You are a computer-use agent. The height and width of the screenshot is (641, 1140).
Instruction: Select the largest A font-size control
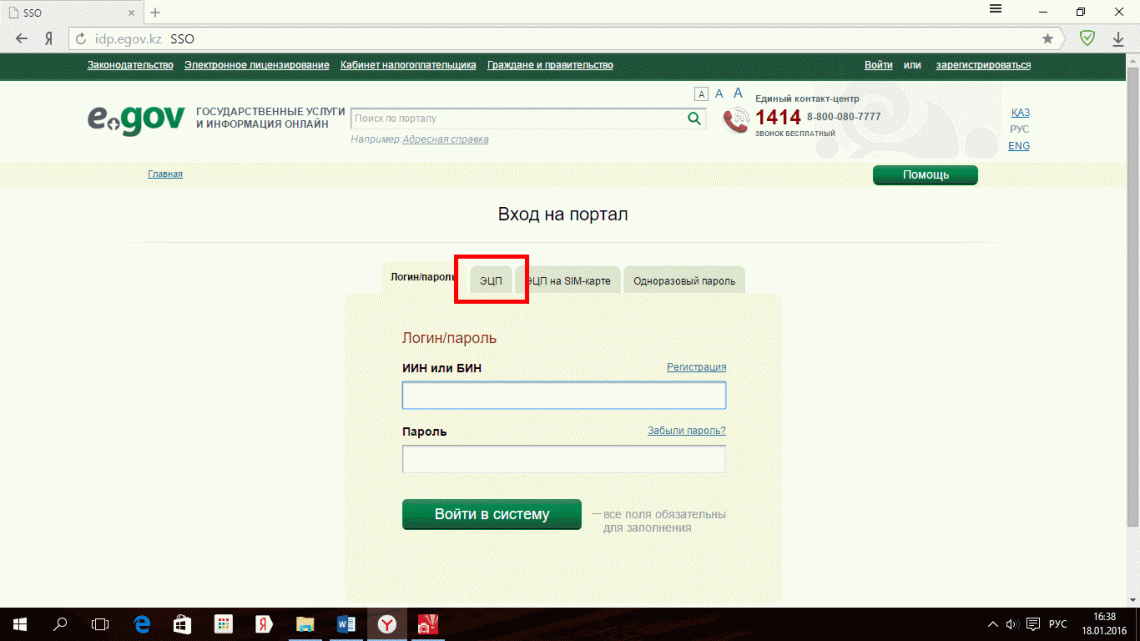[737, 92]
